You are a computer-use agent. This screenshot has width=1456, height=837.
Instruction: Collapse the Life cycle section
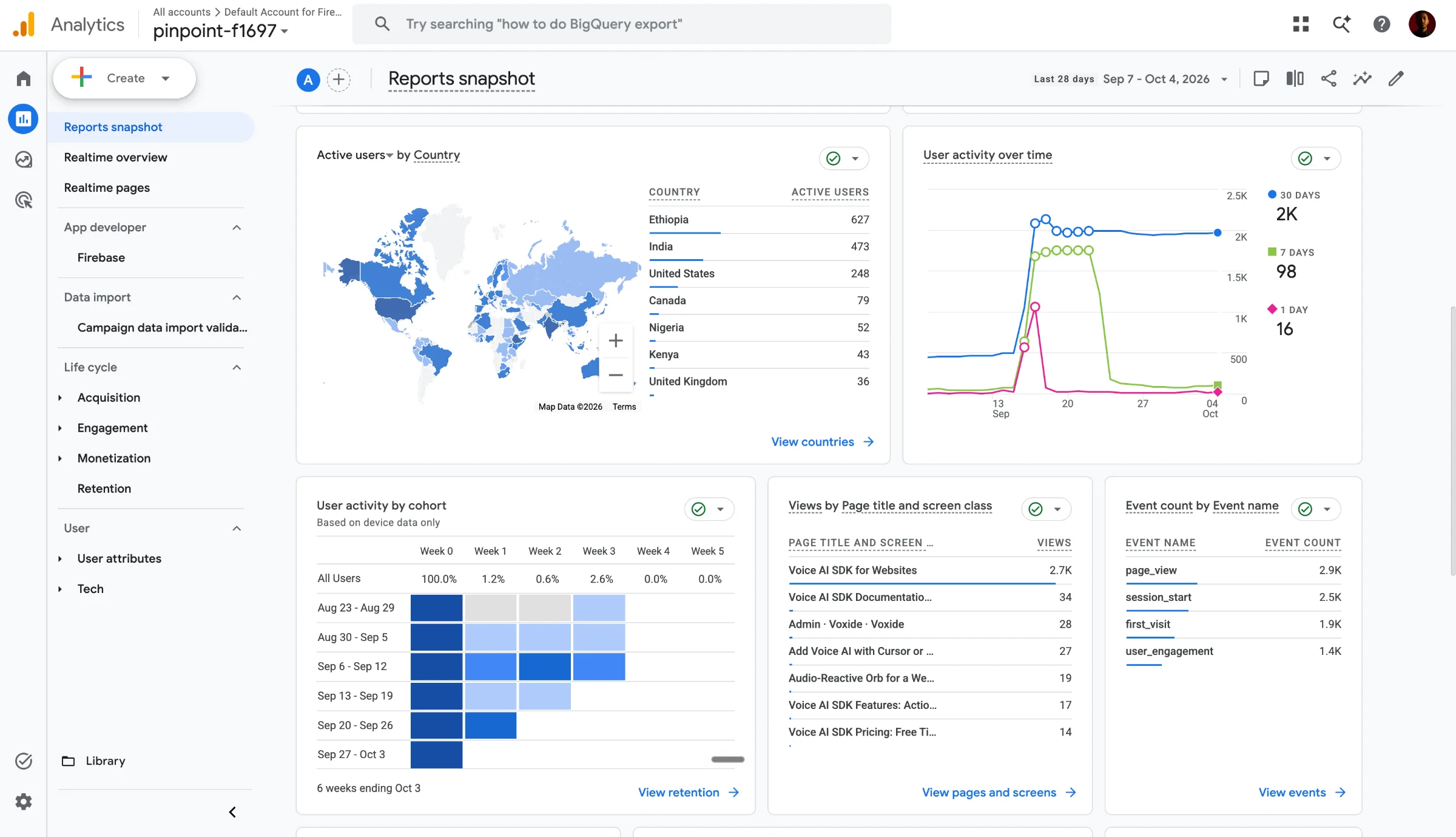[237, 367]
